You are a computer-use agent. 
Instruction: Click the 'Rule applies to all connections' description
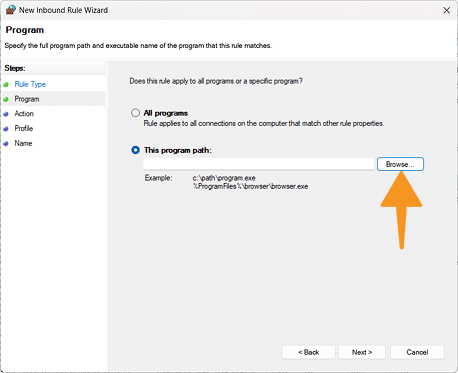click(x=264, y=123)
